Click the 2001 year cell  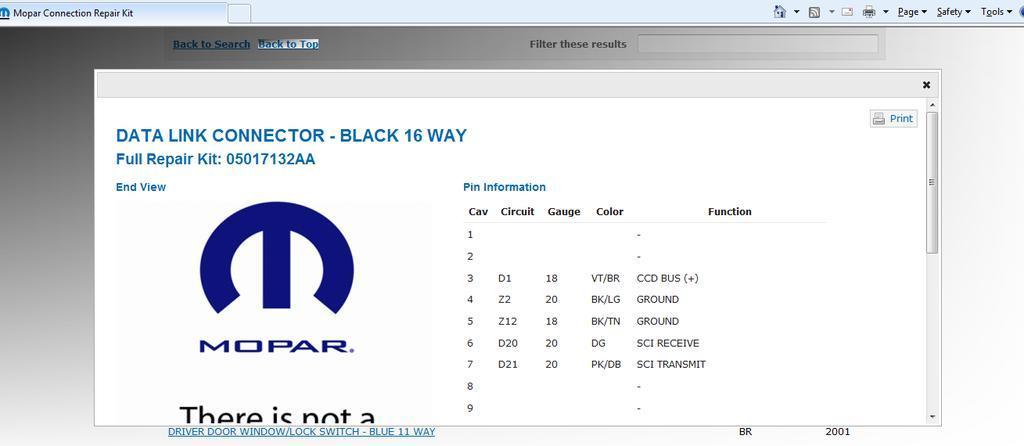[x=838, y=432]
